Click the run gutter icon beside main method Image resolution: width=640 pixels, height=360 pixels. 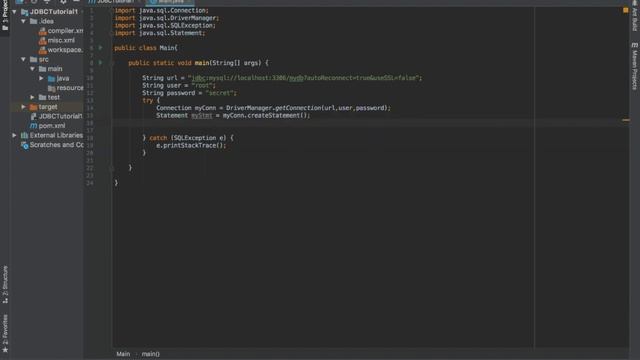point(100,63)
